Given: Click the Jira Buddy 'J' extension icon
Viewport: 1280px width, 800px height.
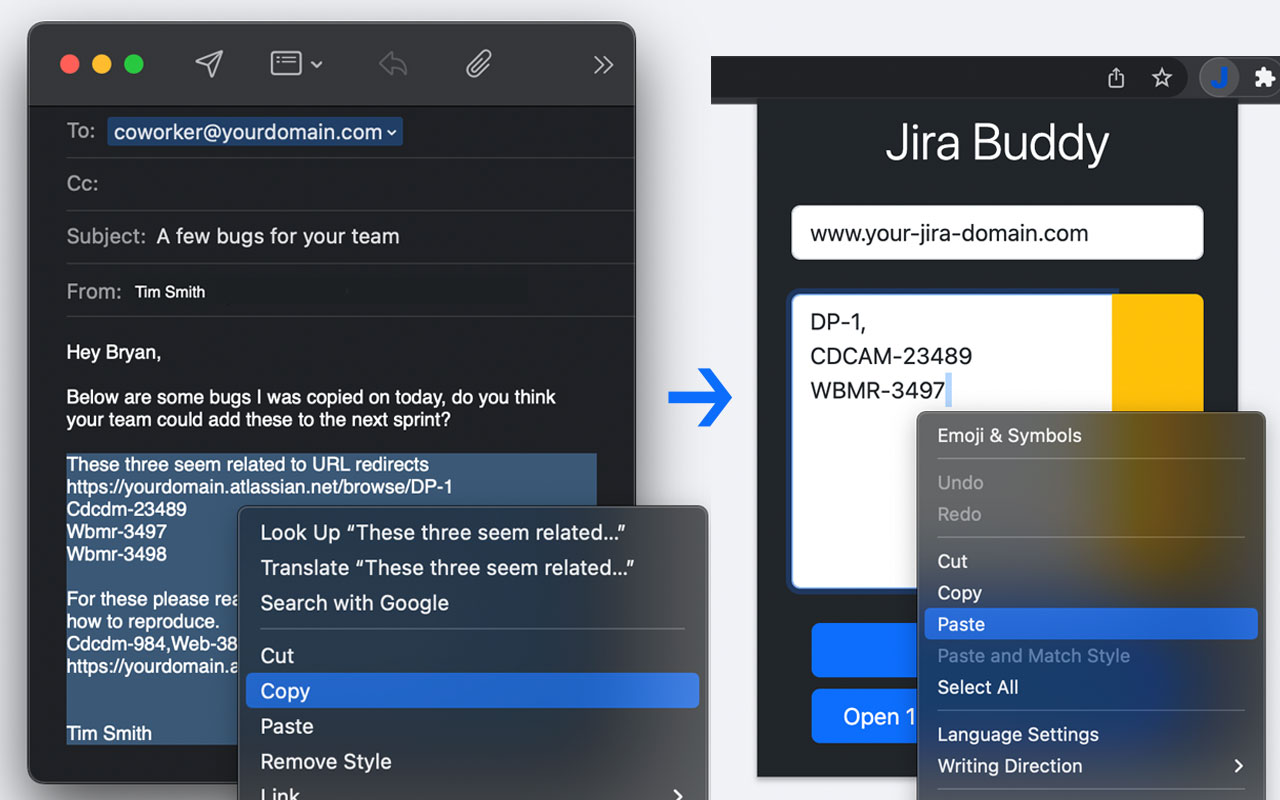Looking at the screenshot, I should 1219,78.
